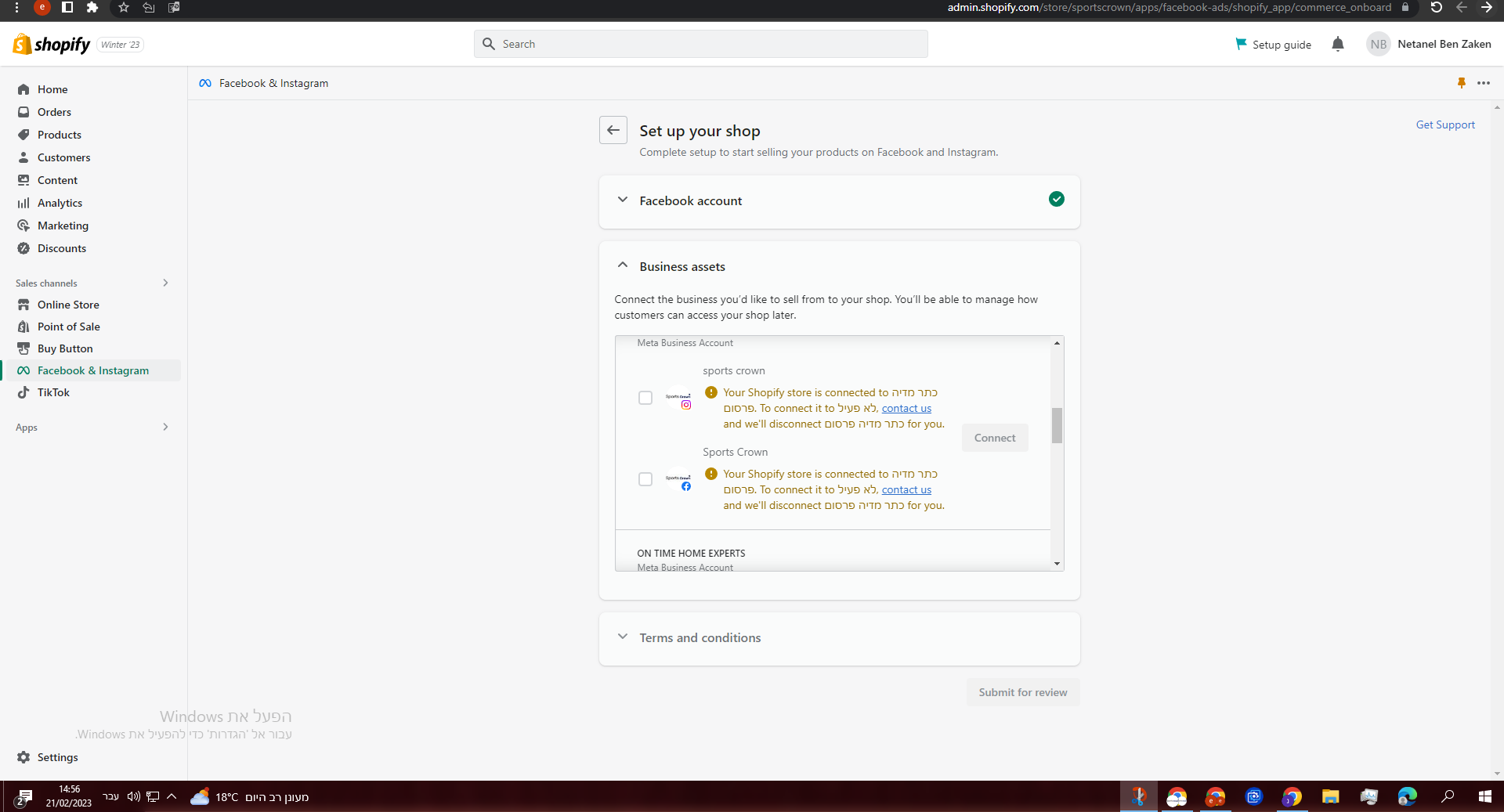Click the Instagram account thumbnail for sports crown

(x=678, y=398)
